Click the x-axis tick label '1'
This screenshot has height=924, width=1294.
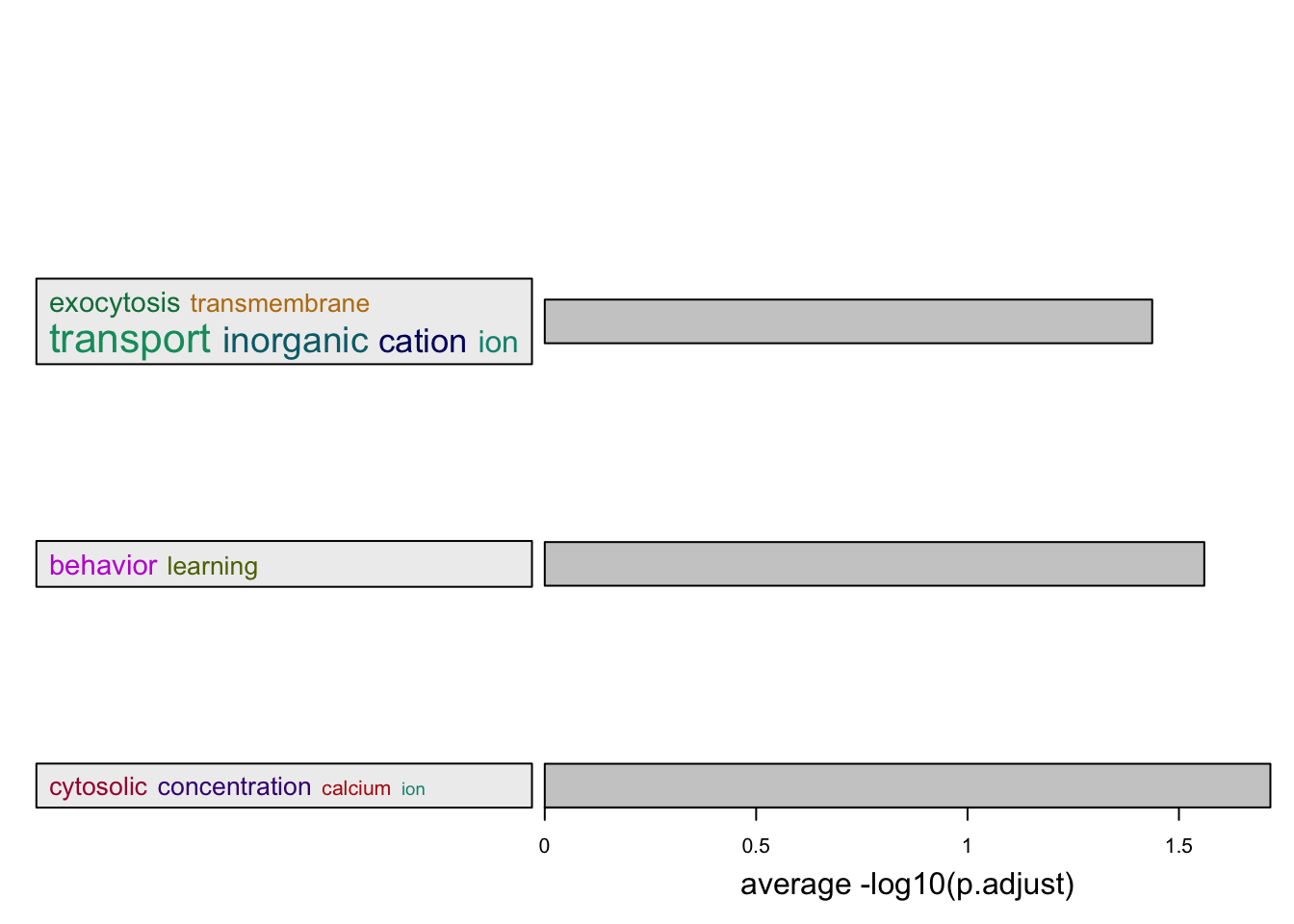pyautogui.click(x=968, y=846)
